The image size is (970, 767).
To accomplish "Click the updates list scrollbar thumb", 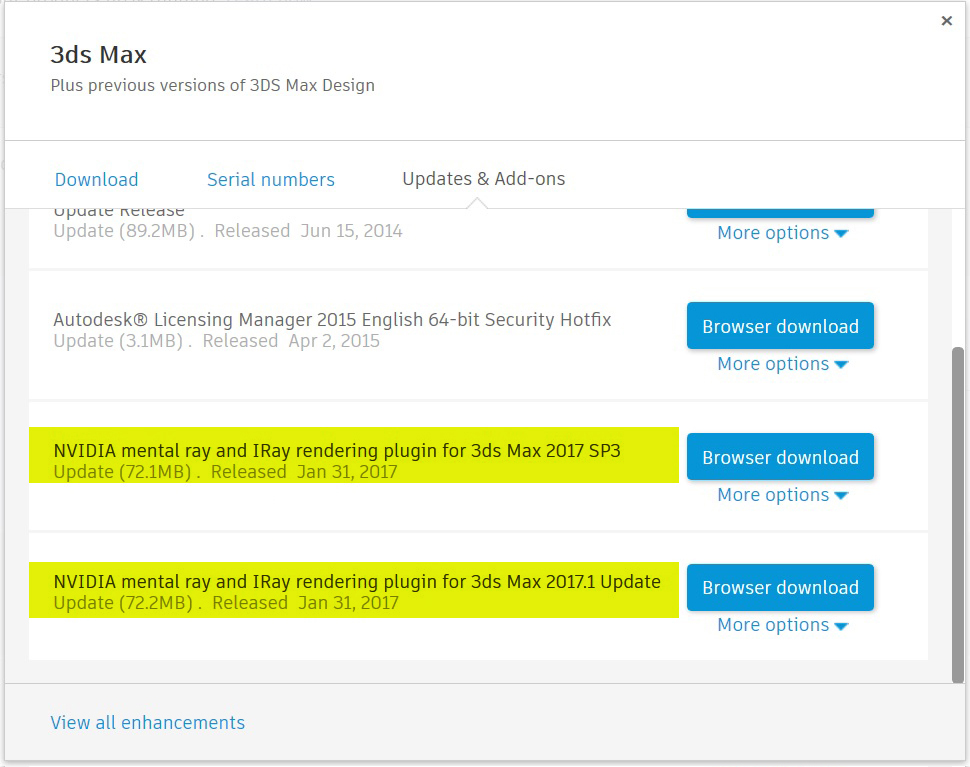I will (957, 514).
